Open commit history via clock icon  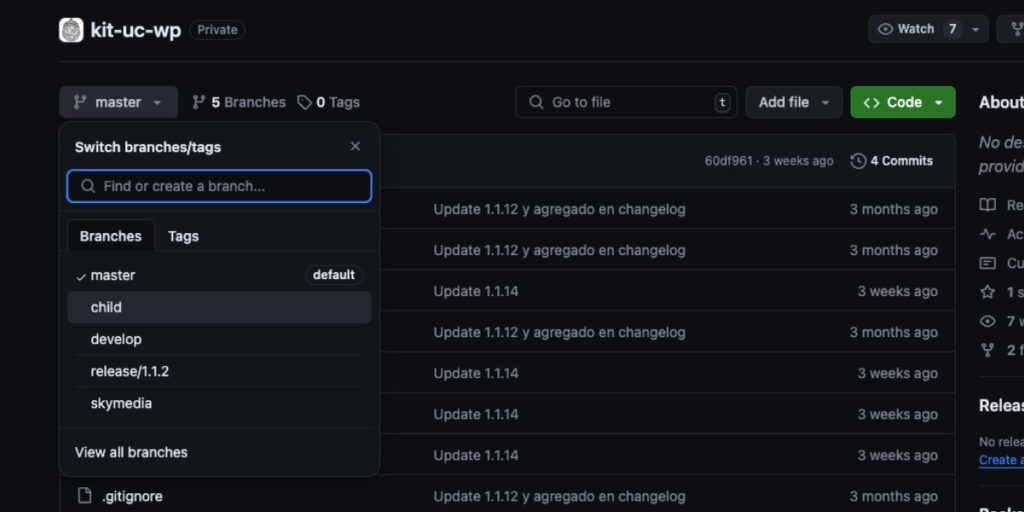(x=858, y=161)
